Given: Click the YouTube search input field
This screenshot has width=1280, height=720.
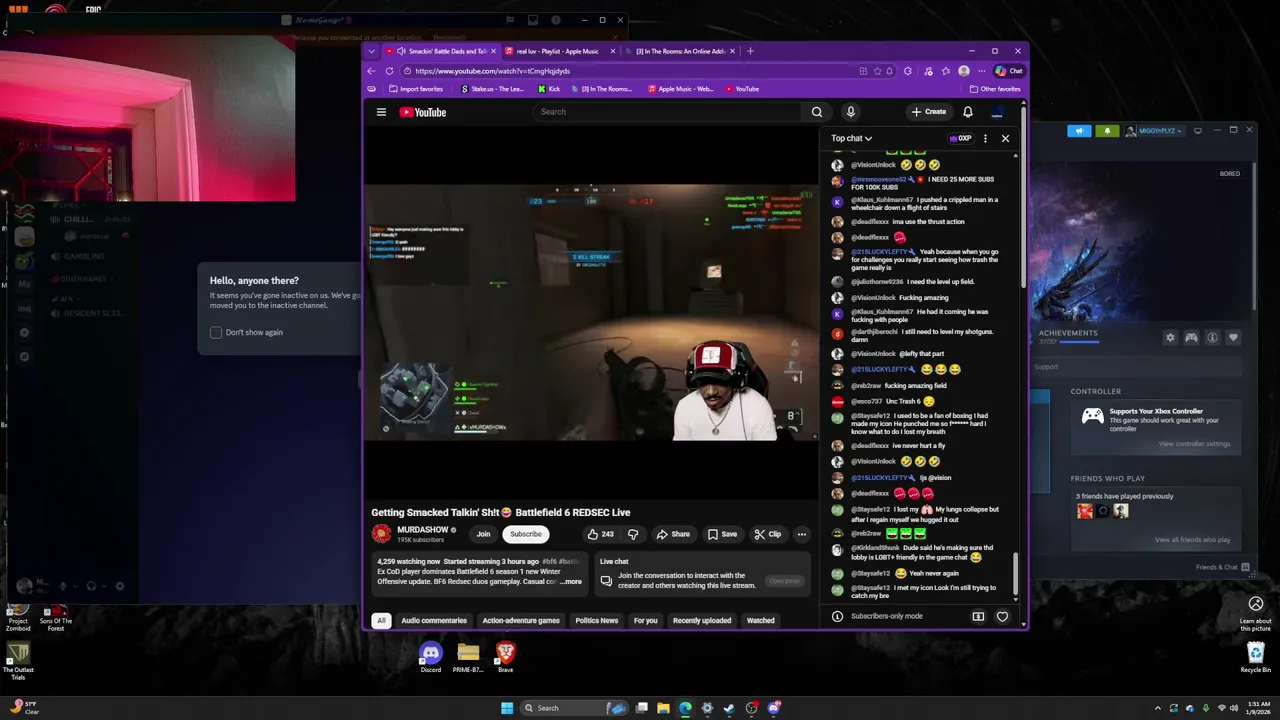Looking at the screenshot, I should 668,112.
